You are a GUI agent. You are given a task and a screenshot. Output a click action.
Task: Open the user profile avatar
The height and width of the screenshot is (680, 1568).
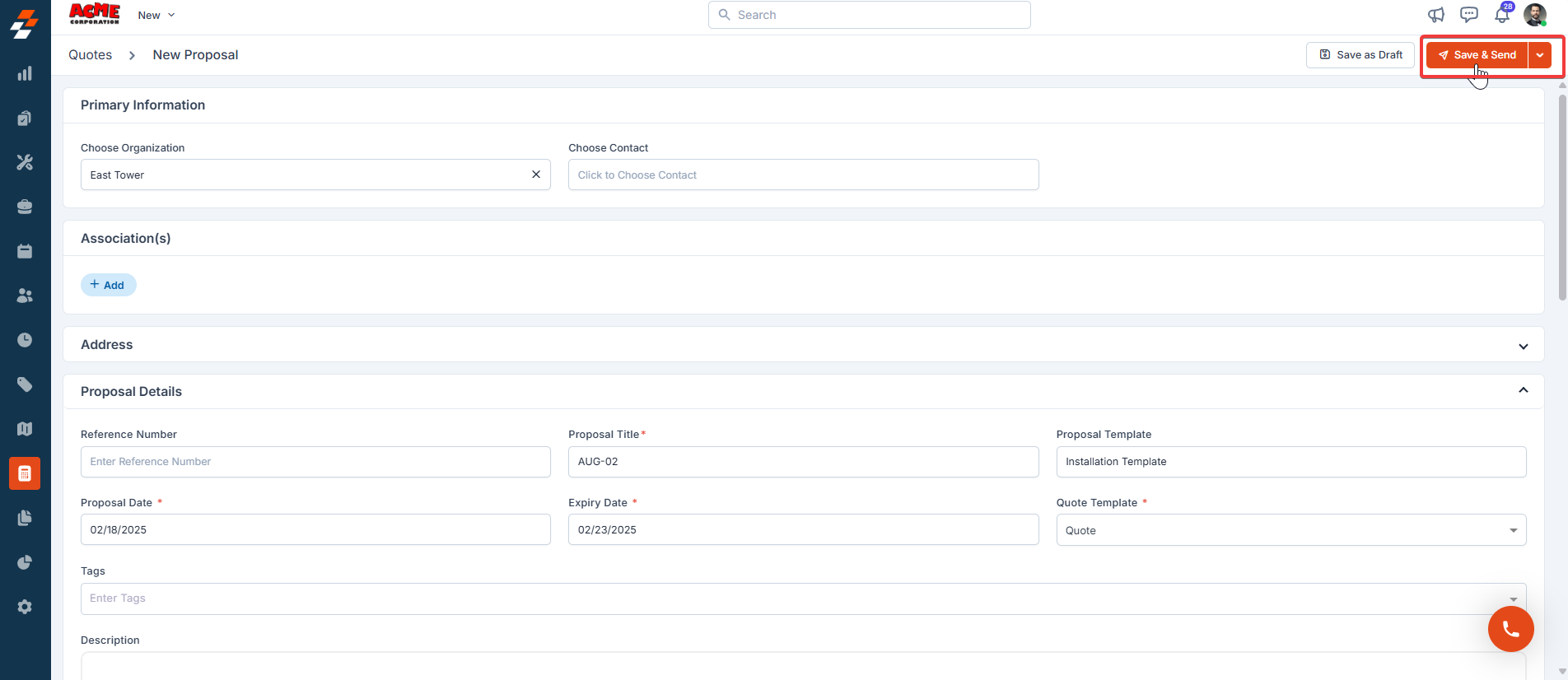pos(1535,15)
